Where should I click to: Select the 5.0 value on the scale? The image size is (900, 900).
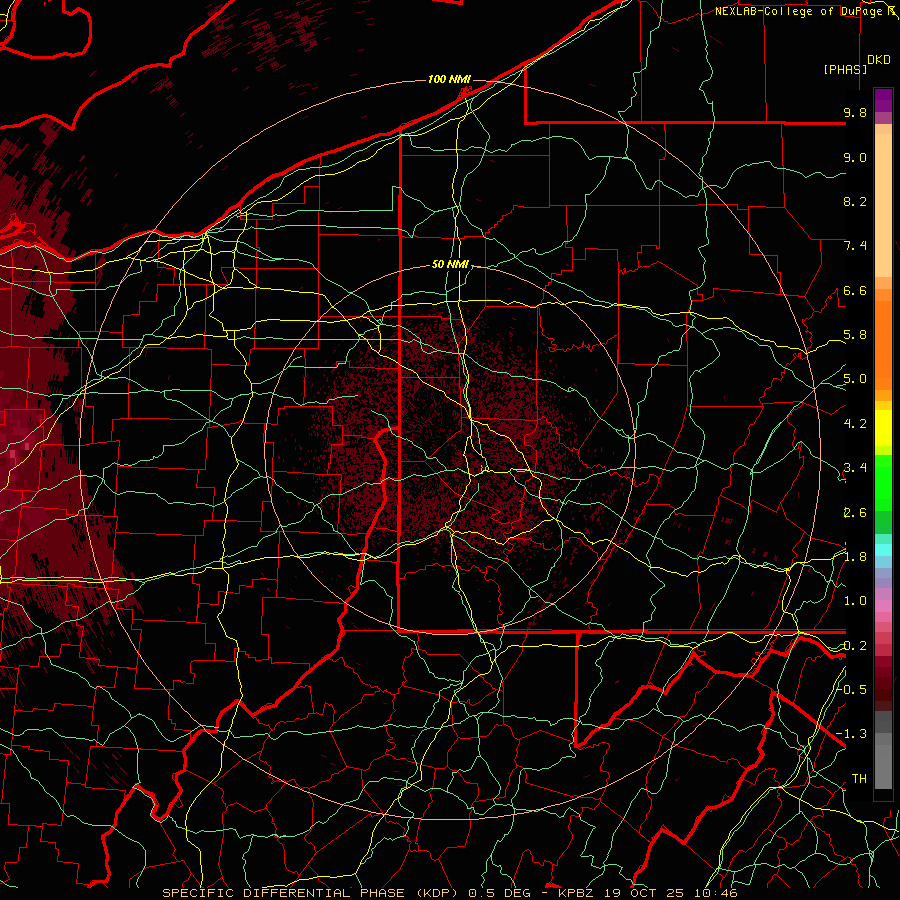point(855,379)
